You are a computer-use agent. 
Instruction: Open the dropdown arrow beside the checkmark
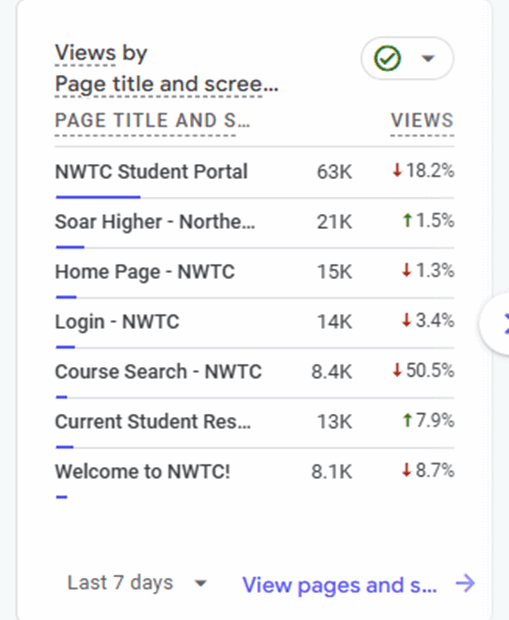(x=428, y=59)
